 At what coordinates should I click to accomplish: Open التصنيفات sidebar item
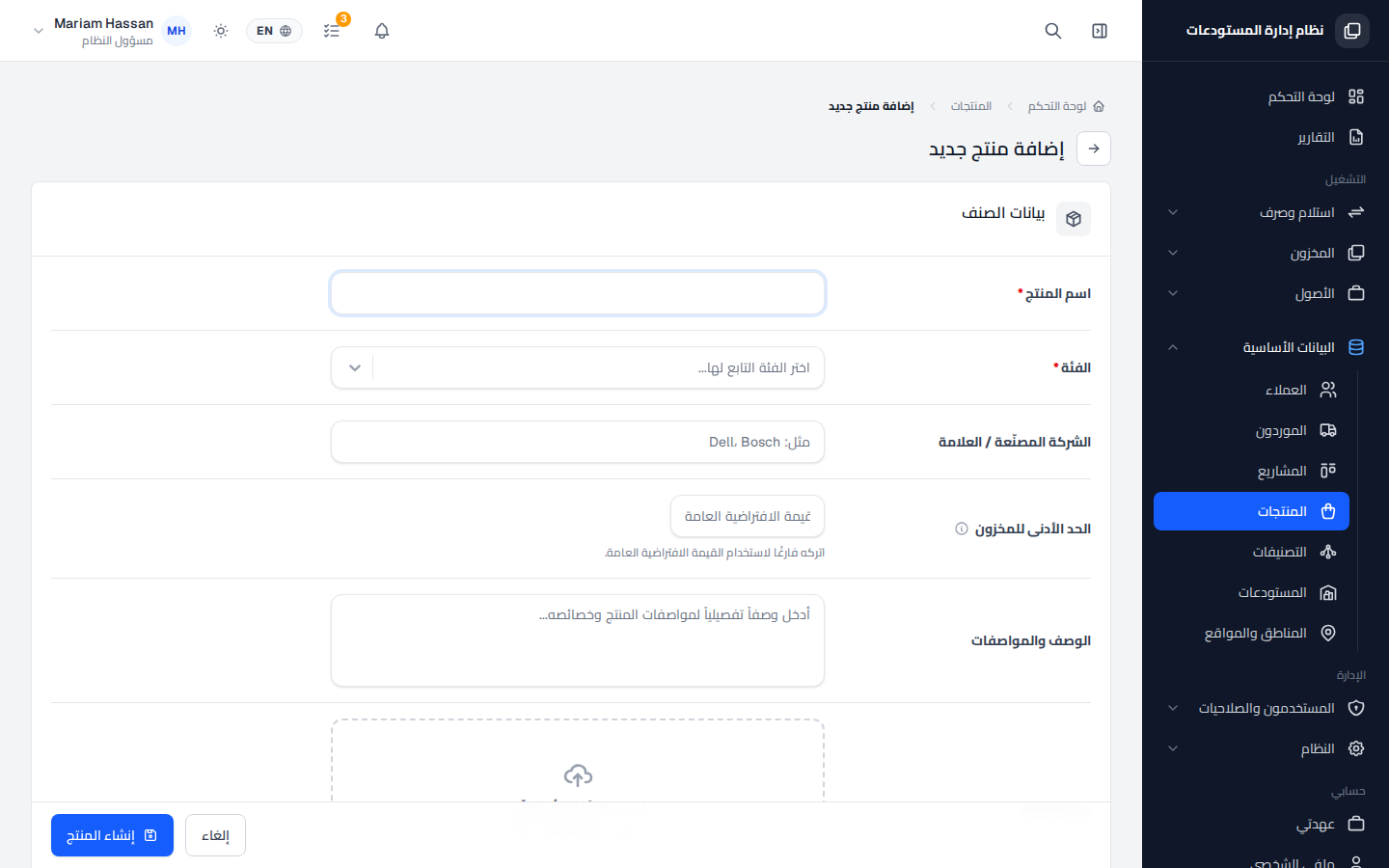(x=1252, y=552)
